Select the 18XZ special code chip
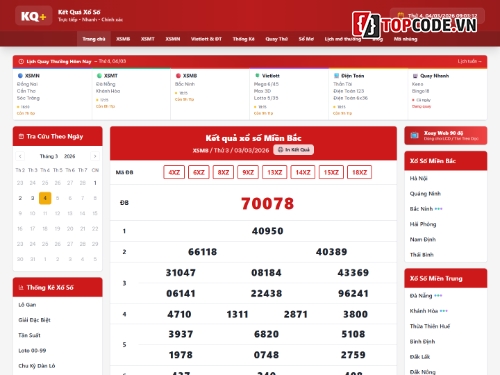The width and height of the screenshot is (500, 375). coord(359,172)
